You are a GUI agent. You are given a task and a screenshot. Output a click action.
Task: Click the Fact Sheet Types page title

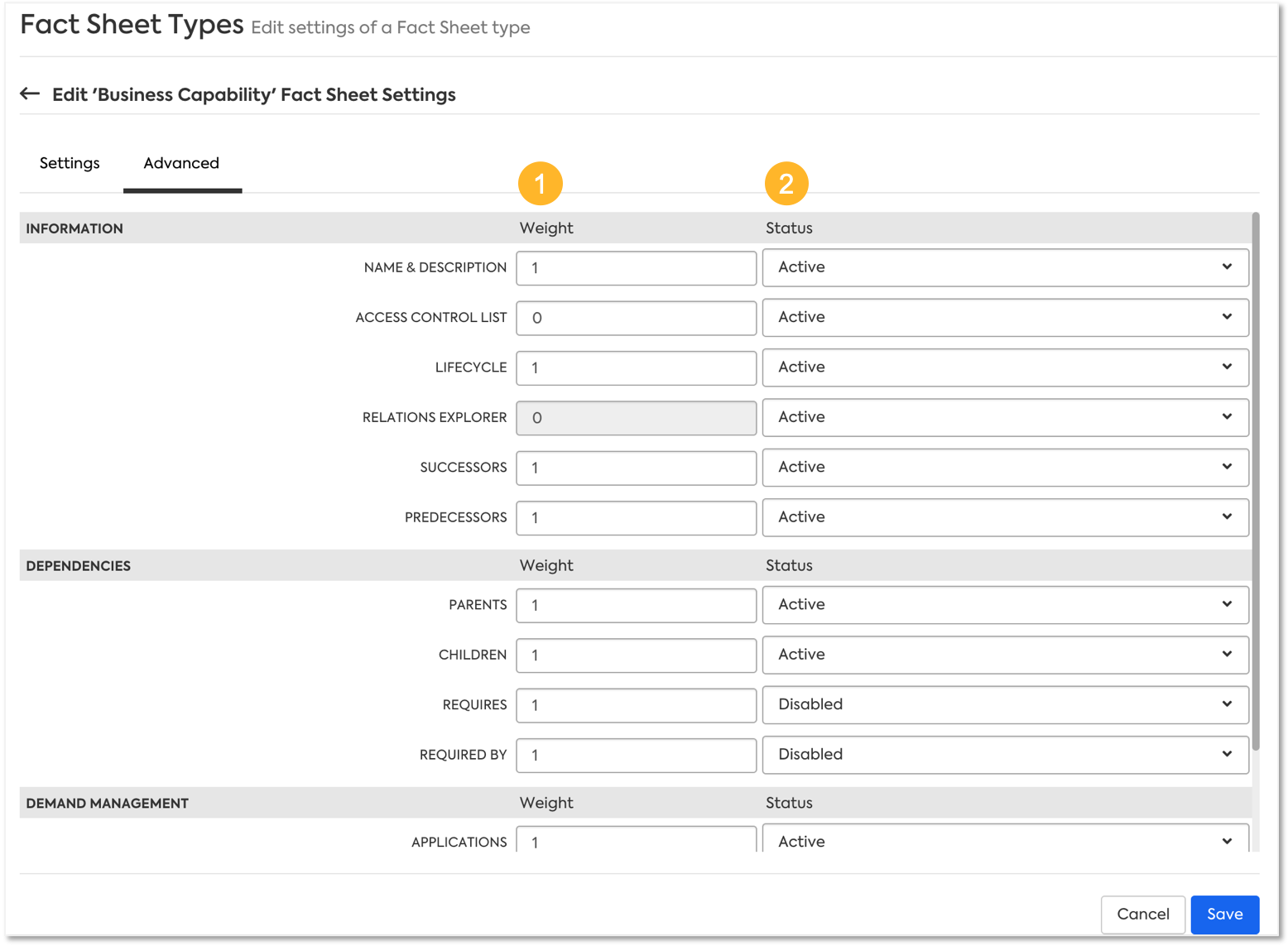132,25
